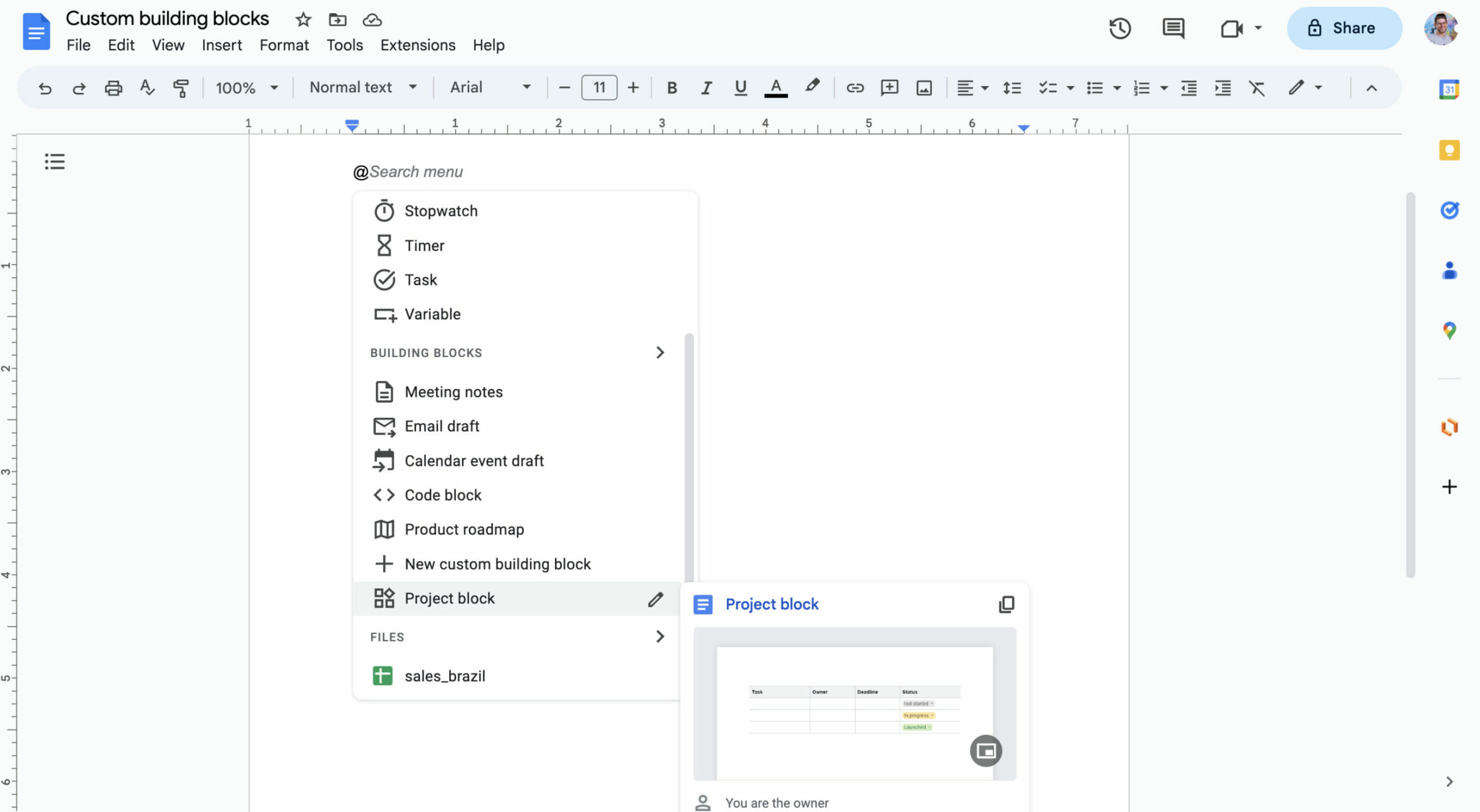Screen dimensions: 1480x812
Task: Clear formatting with the crossed T icon
Action: (1257, 88)
